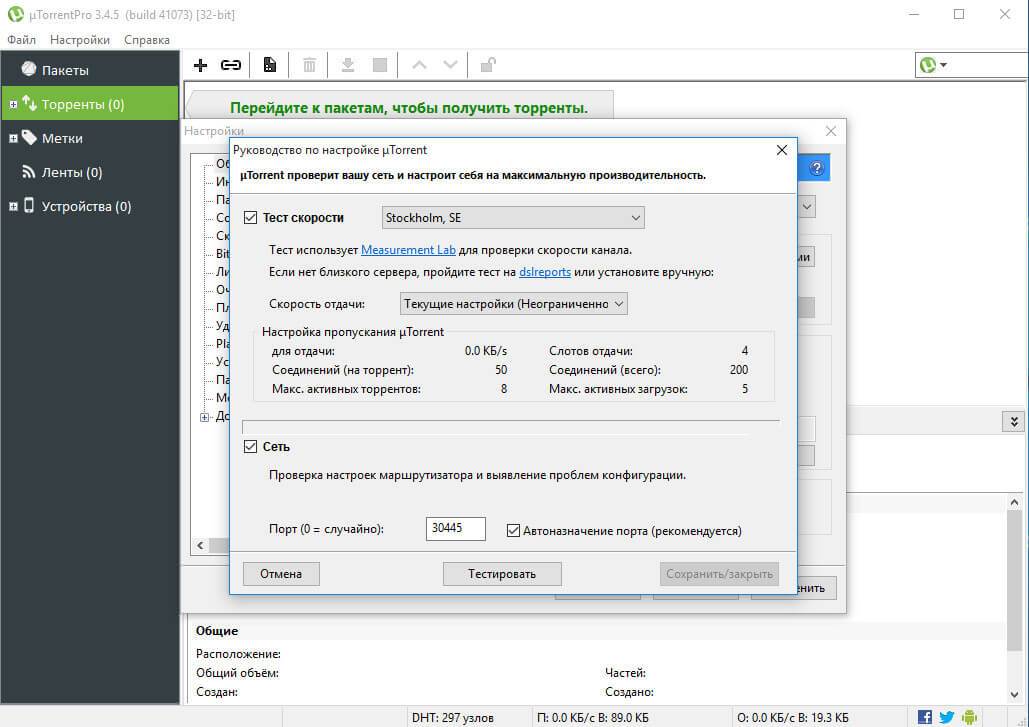Open the Скорость отдачи dropdown
The height and width of the screenshot is (727, 1029).
[514, 304]
